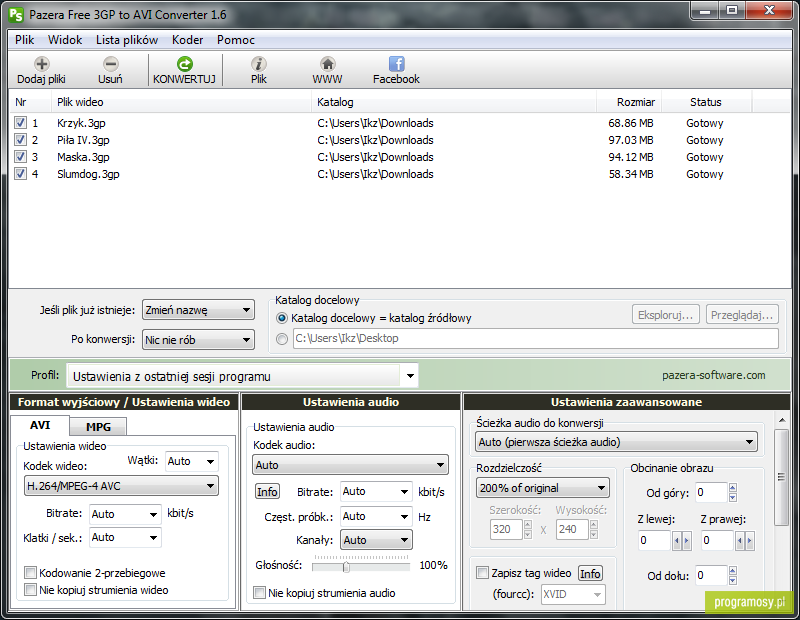Open the Pomoc menu
The image size is (800, 620).
[236, 40]
